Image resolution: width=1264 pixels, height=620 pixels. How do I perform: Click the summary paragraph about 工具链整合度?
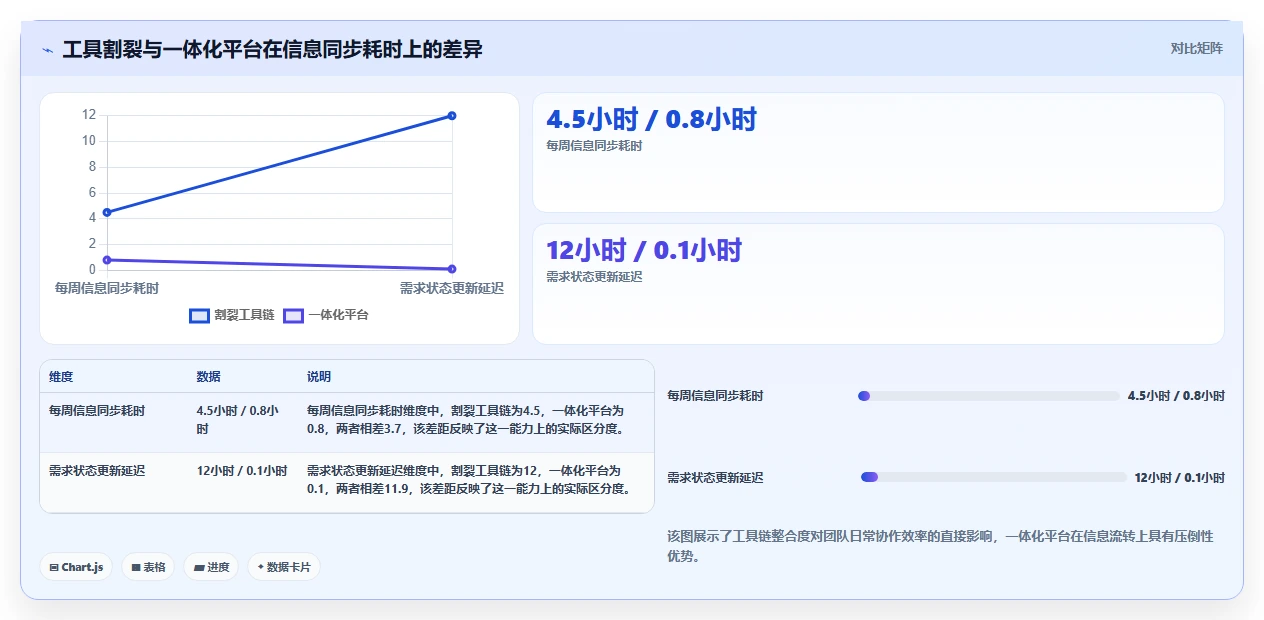coord(940,546)
